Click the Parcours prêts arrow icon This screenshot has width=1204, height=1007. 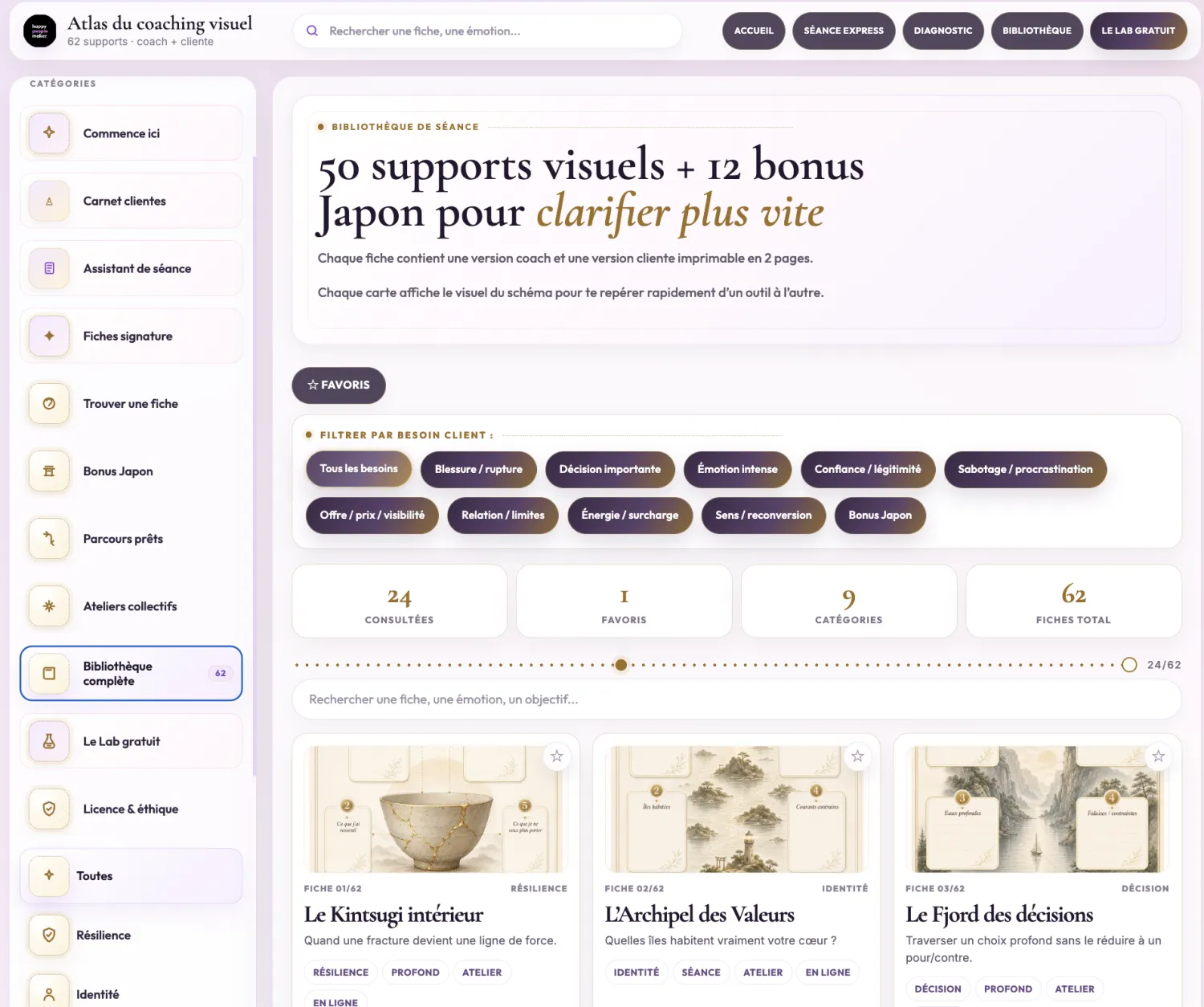click(x=49, y=538)
